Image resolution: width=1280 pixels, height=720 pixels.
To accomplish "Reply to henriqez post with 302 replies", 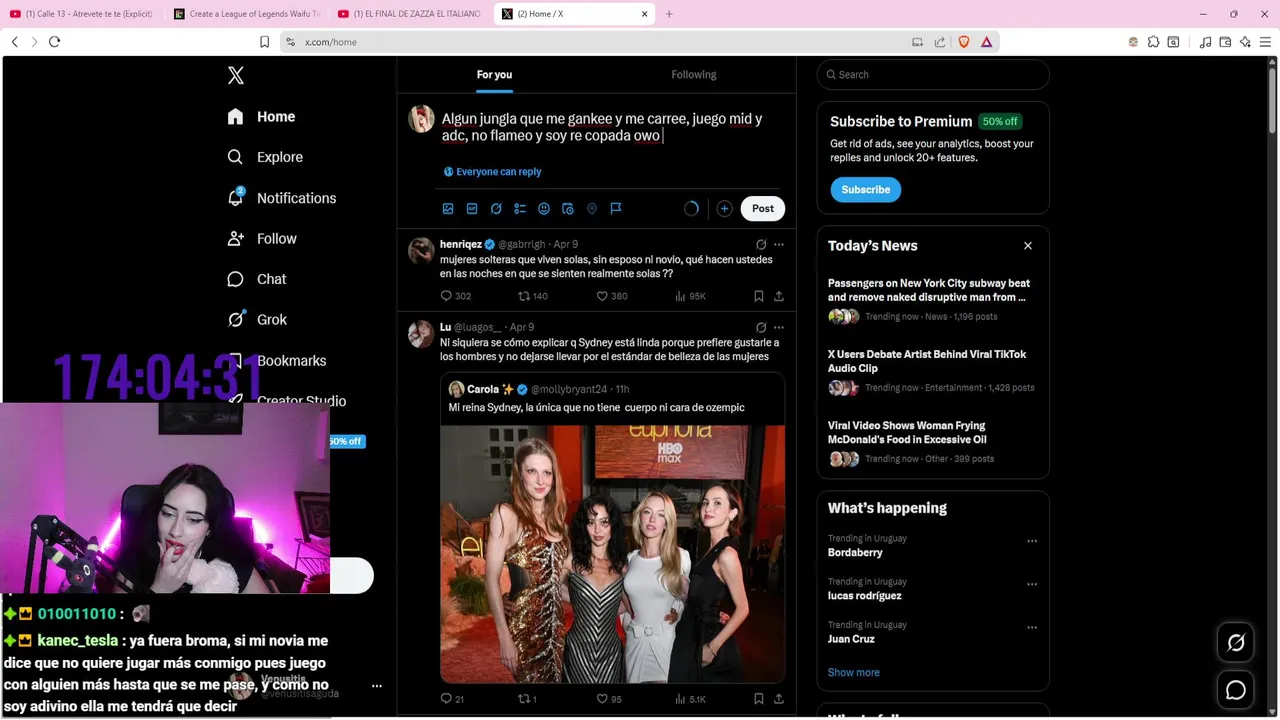I will point(456,296).
